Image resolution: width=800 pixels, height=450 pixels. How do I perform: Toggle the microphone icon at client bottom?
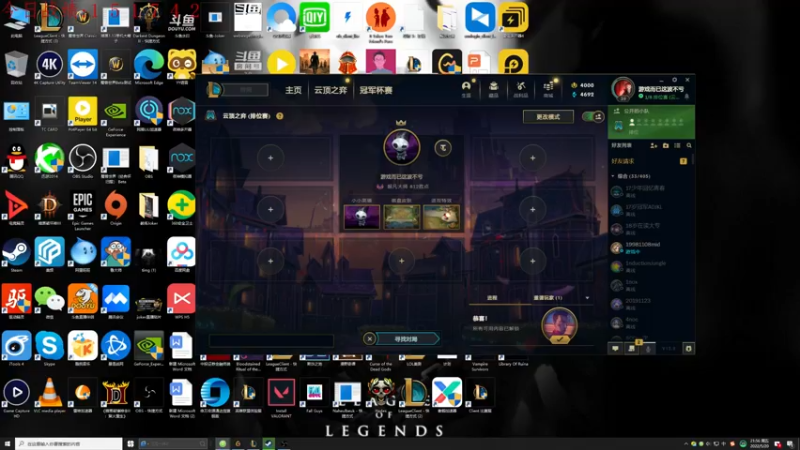648,348
